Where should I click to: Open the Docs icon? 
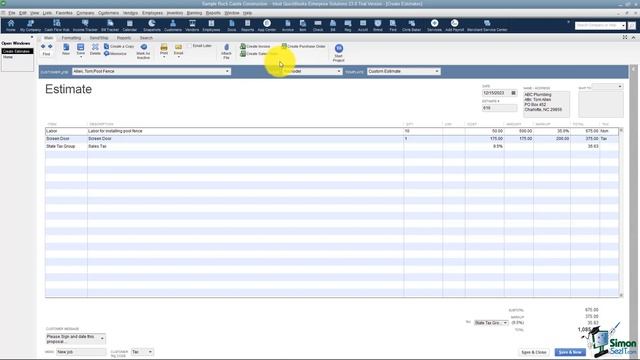click(231, 25)
